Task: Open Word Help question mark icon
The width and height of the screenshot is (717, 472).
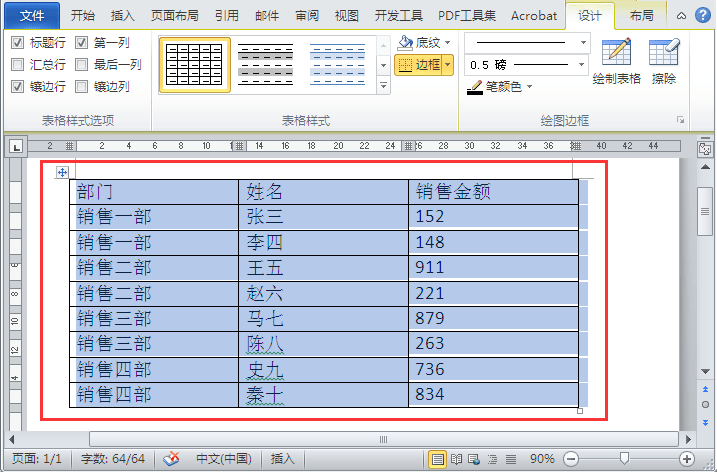Action: coord(702,16)
